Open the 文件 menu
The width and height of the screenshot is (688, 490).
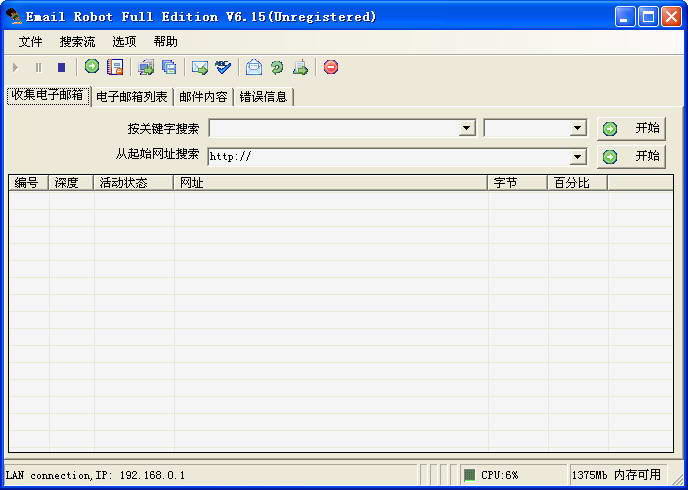[30, 42]
